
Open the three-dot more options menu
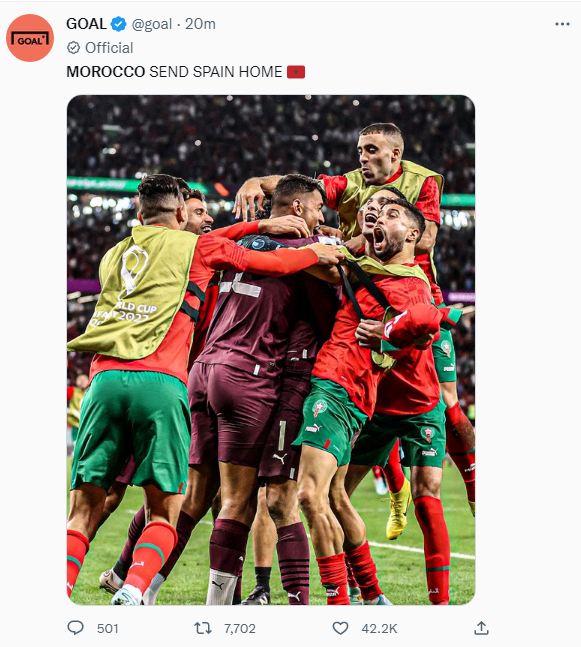click(562, 24)
